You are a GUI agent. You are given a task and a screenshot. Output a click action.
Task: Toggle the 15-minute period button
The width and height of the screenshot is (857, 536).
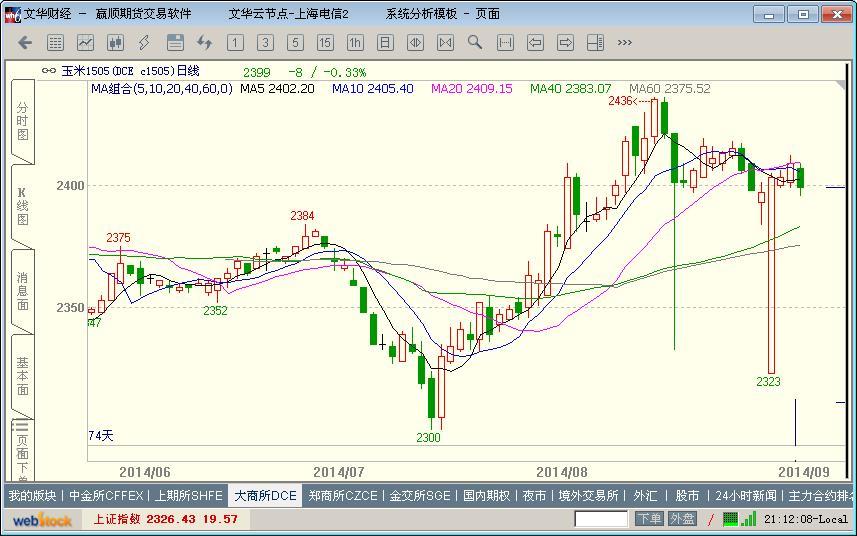coord(325,43)
